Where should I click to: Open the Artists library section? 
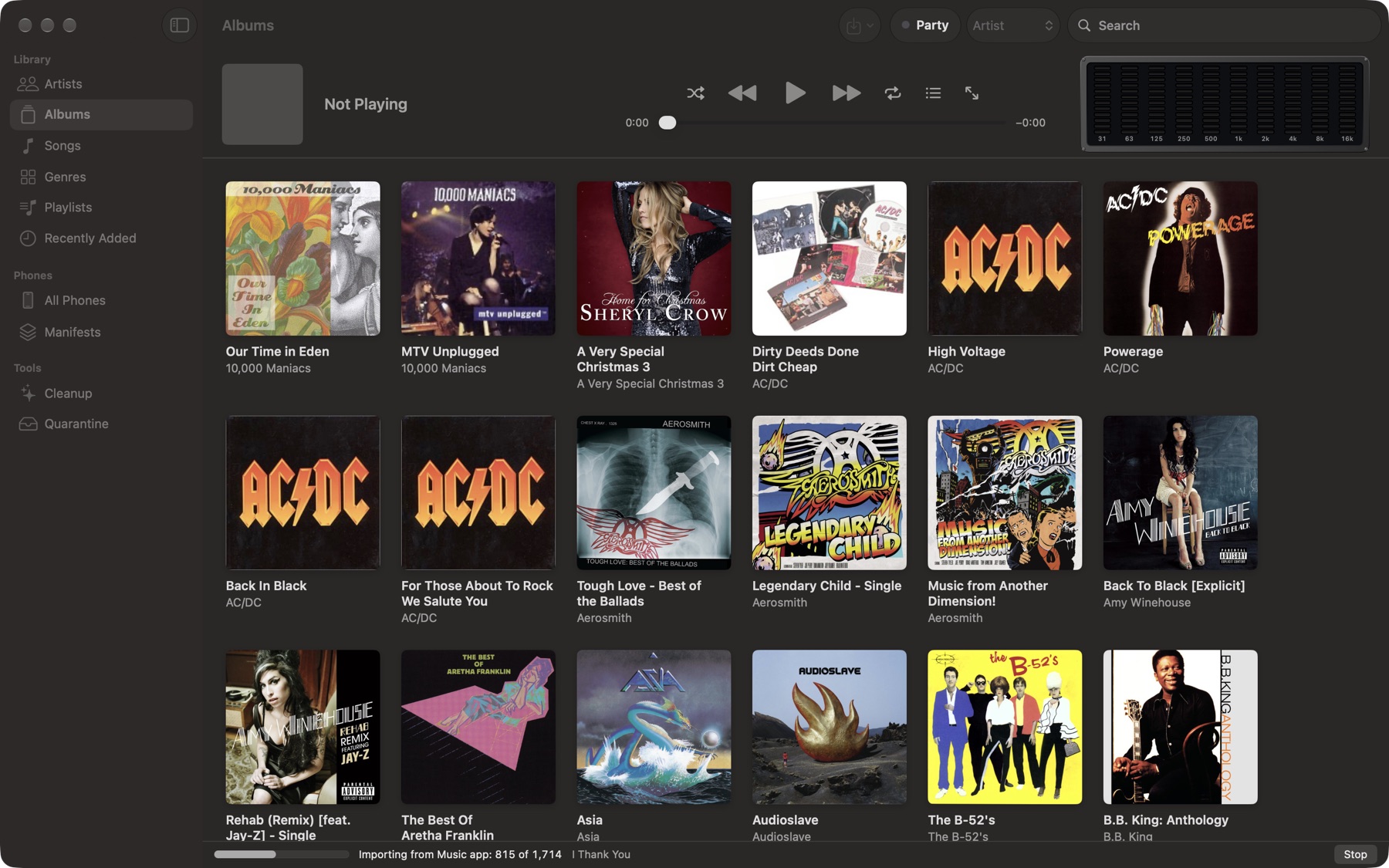101,84
